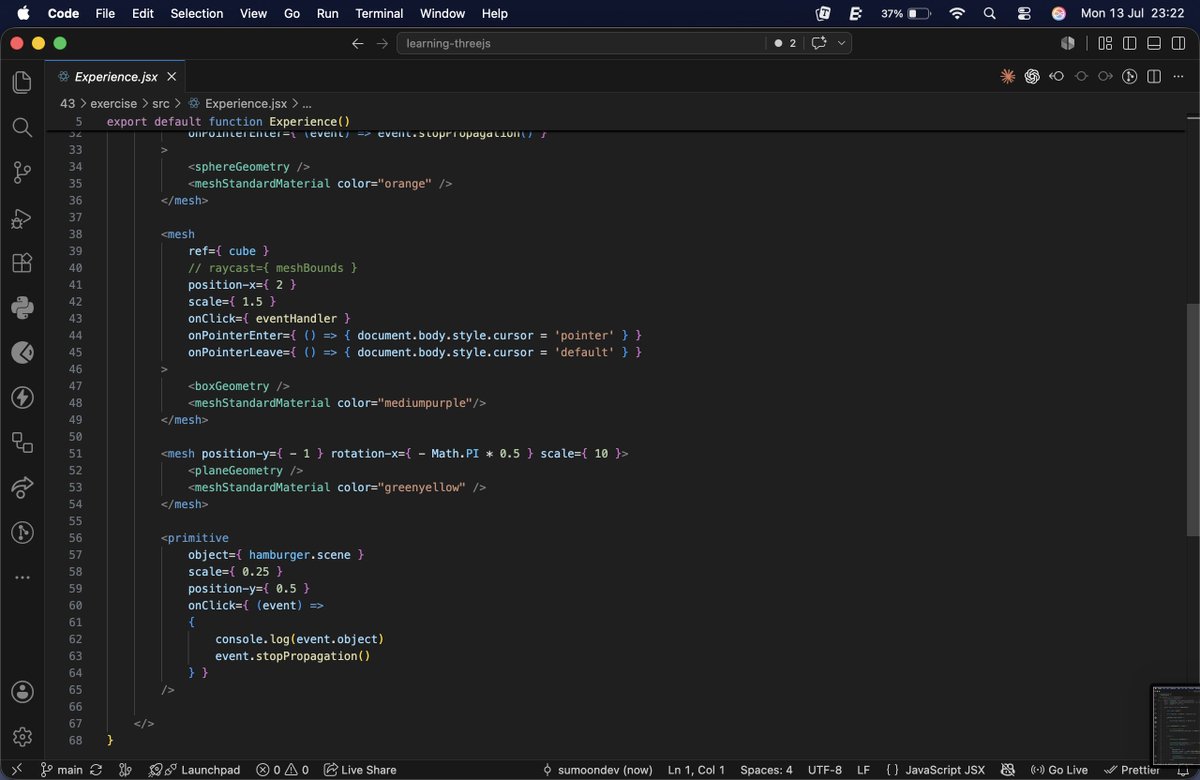
Task: Open the Edit menu
Action: 143,13
